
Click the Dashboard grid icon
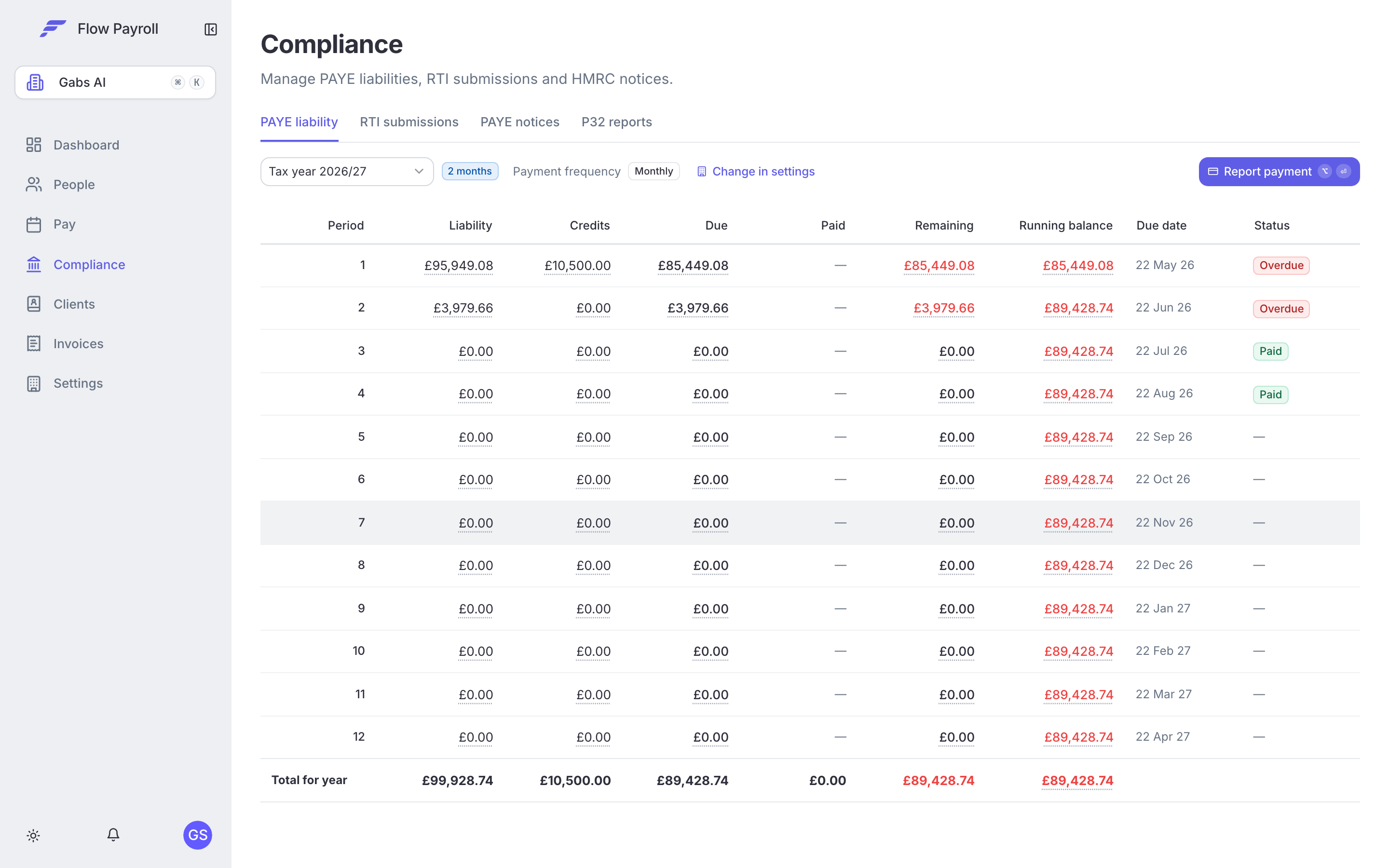[x=34, y=145]
